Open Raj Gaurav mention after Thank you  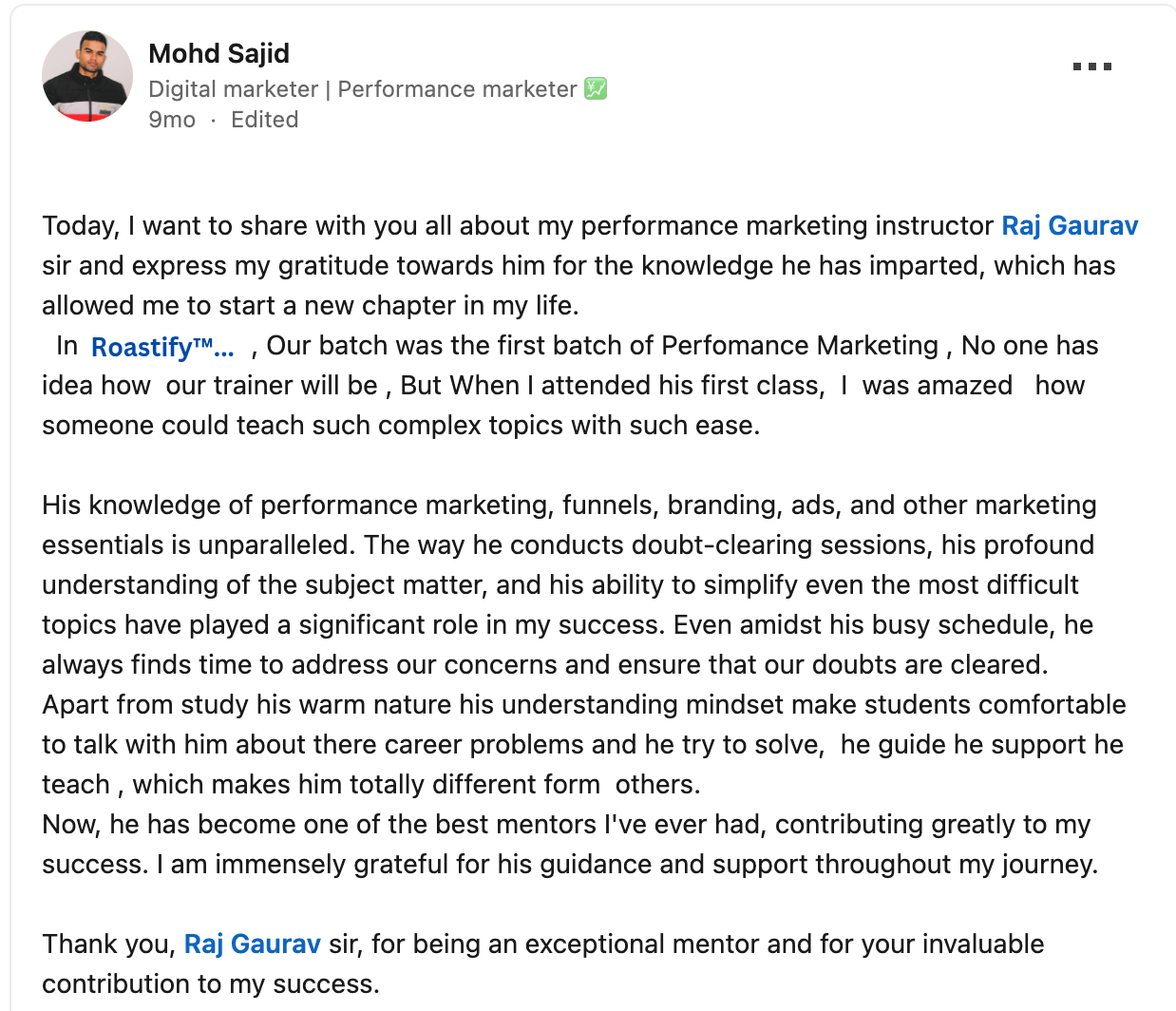(252, 944)
